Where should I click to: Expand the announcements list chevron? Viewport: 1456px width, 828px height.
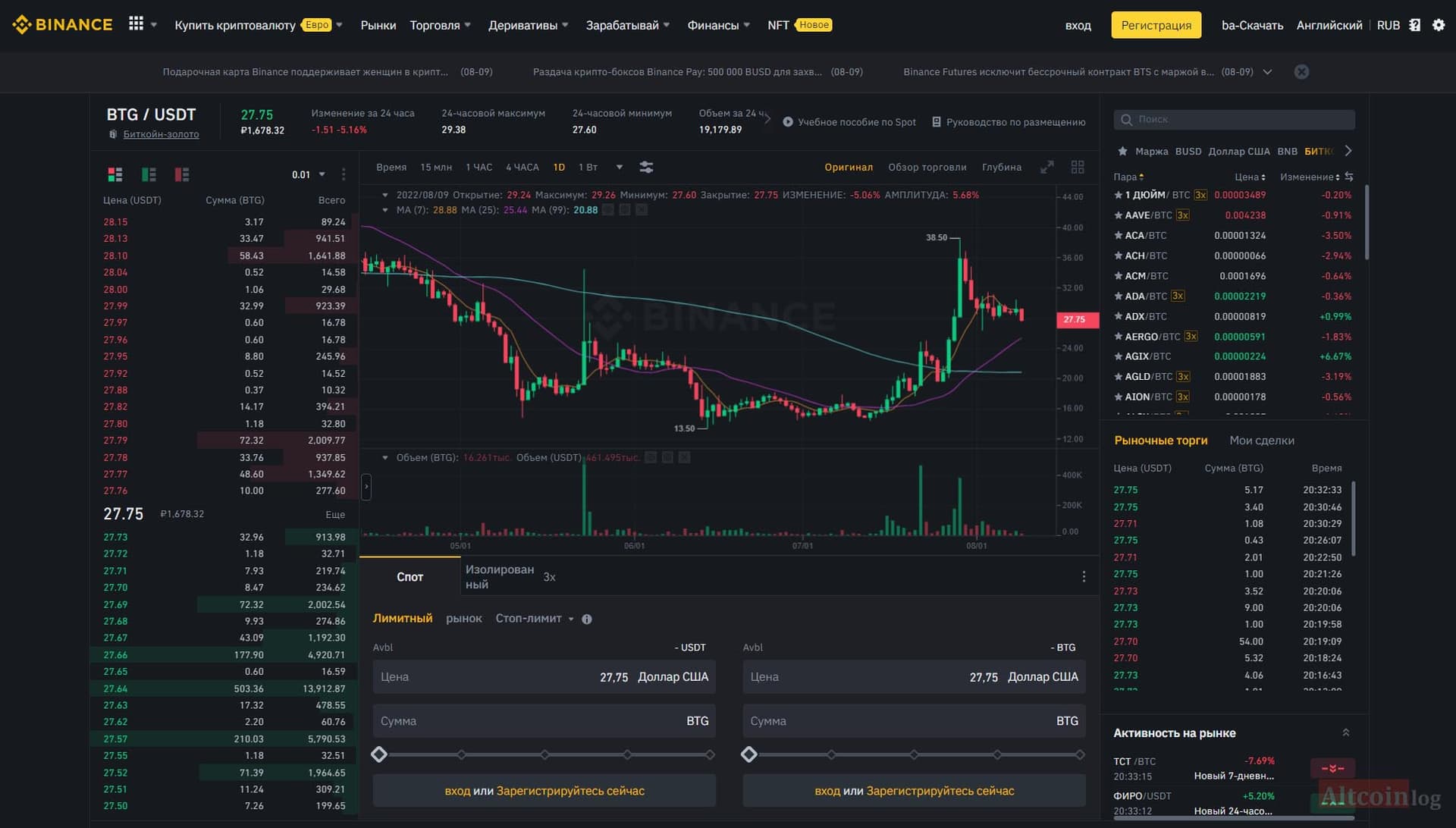point(1267,72)
